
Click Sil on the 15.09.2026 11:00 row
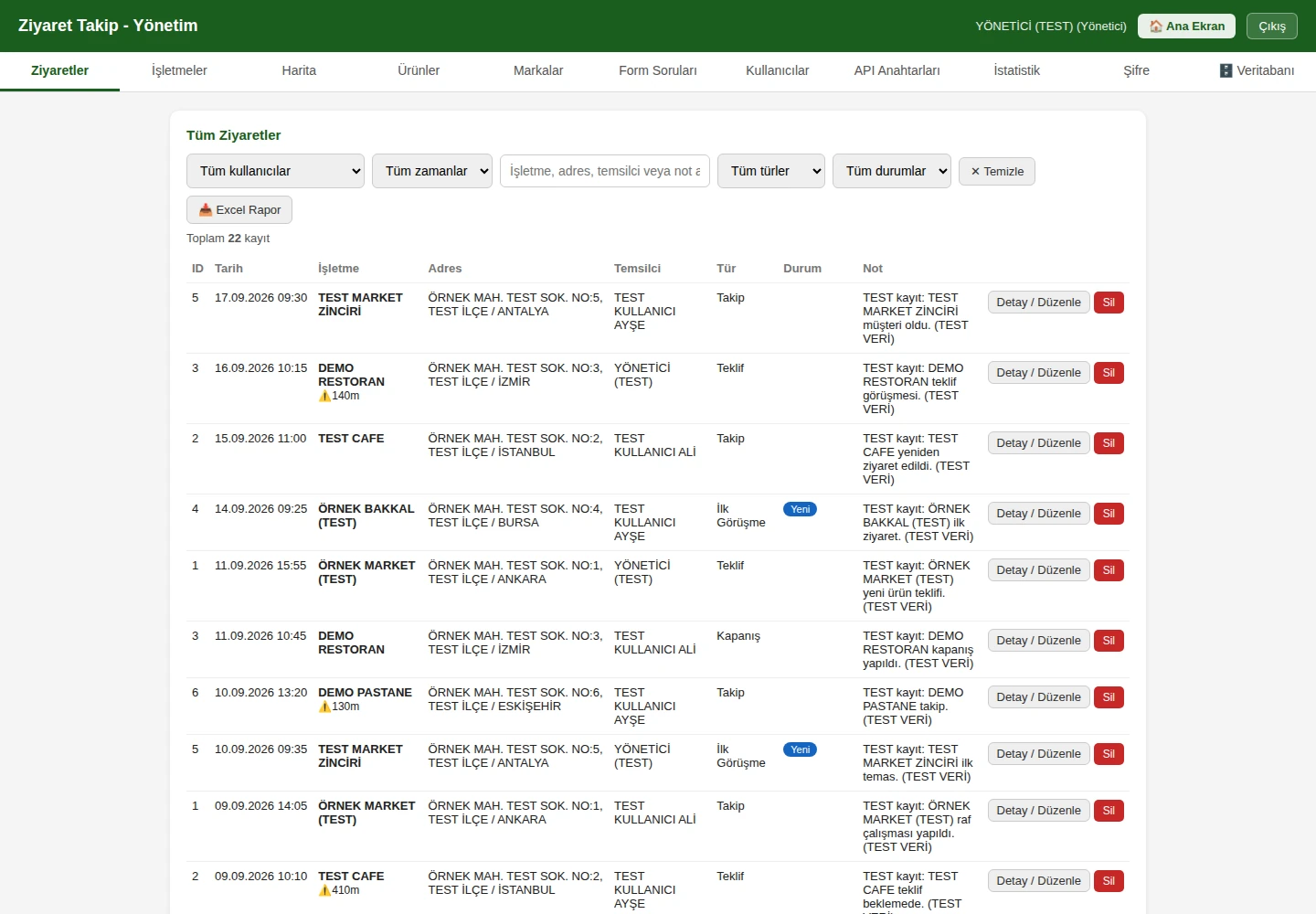[x=1109, y=443]
